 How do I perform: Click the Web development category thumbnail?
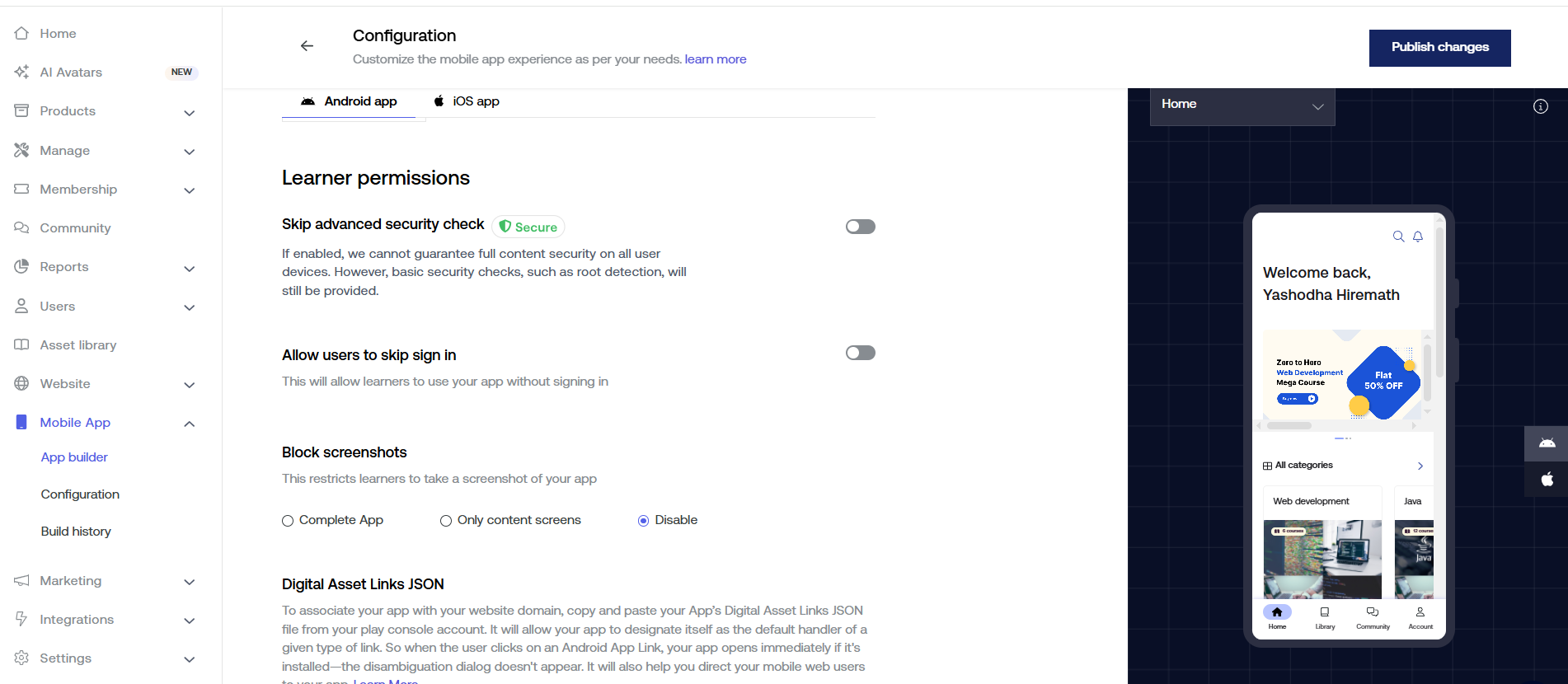(x=1322, y=558)
